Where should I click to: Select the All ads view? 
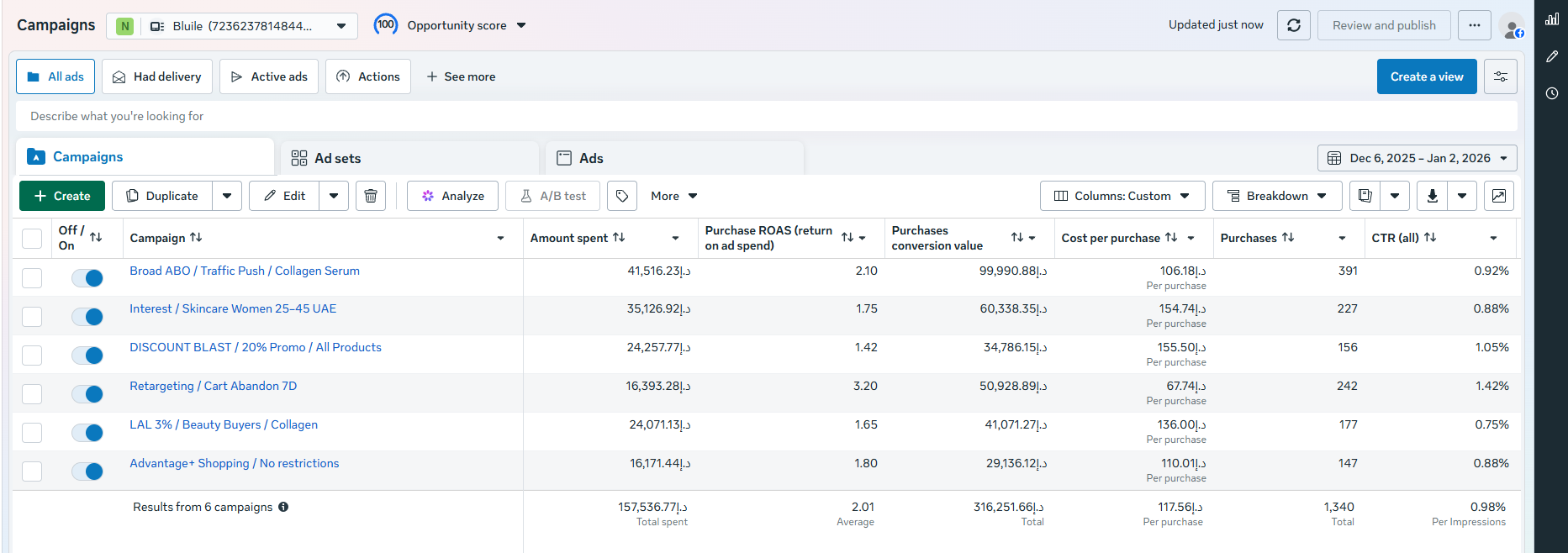pyautogui.click(x=55, y=76)
